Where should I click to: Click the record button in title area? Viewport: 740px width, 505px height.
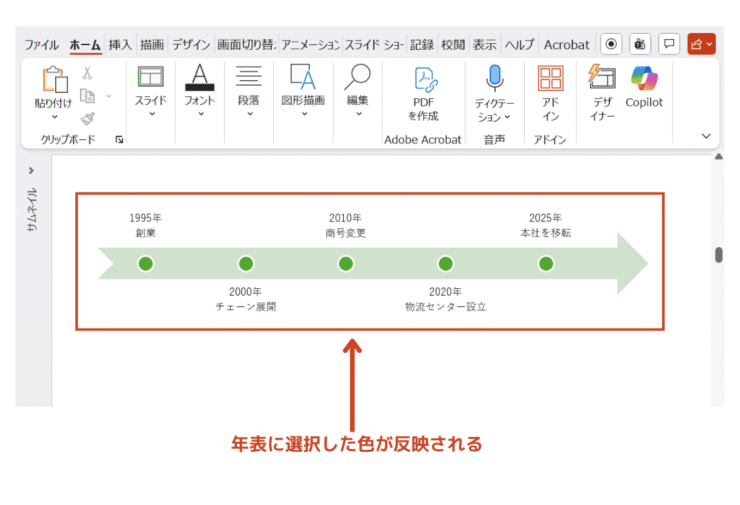click(611, 44)
